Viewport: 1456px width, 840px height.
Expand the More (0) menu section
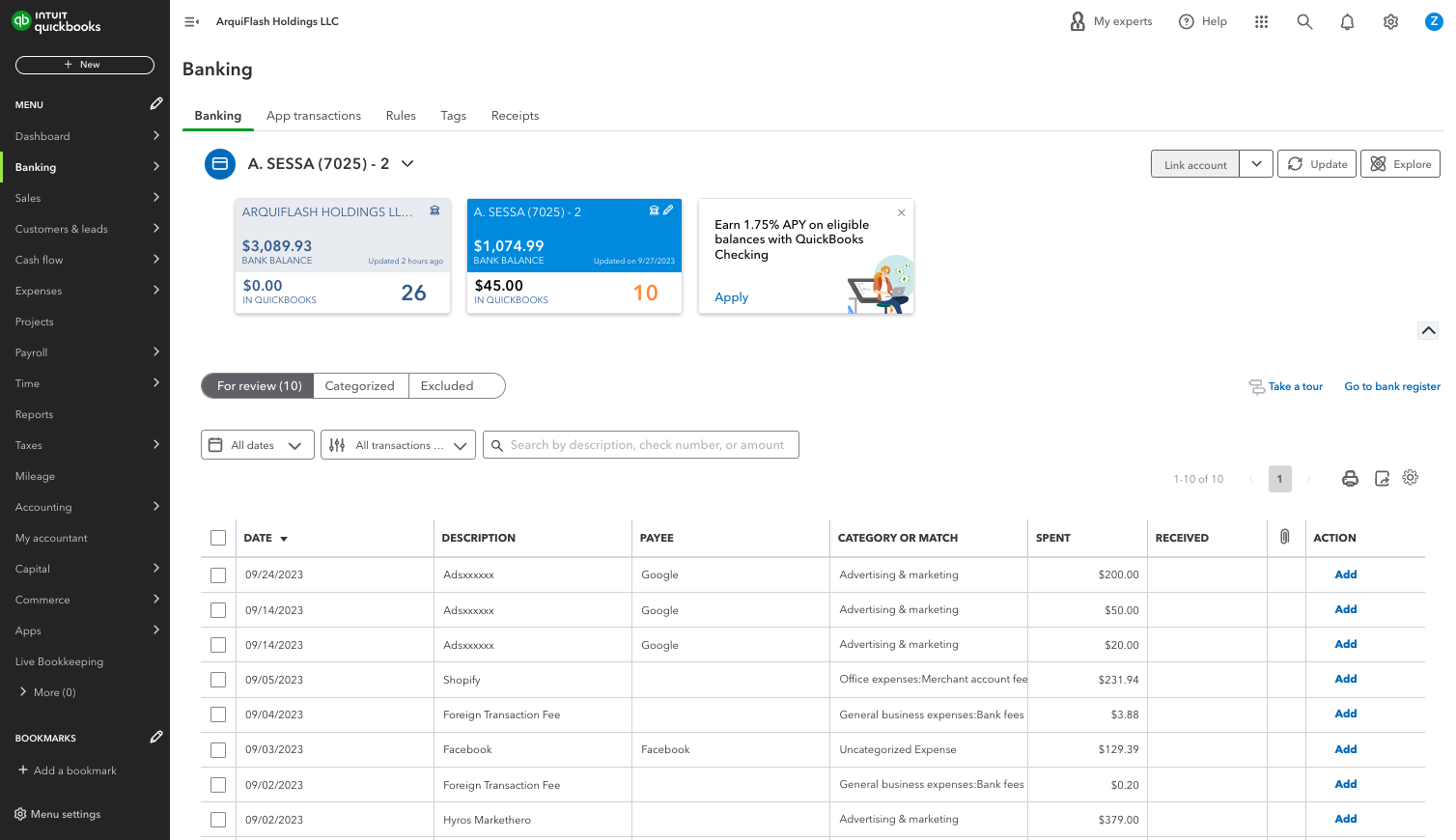(46, 692)
